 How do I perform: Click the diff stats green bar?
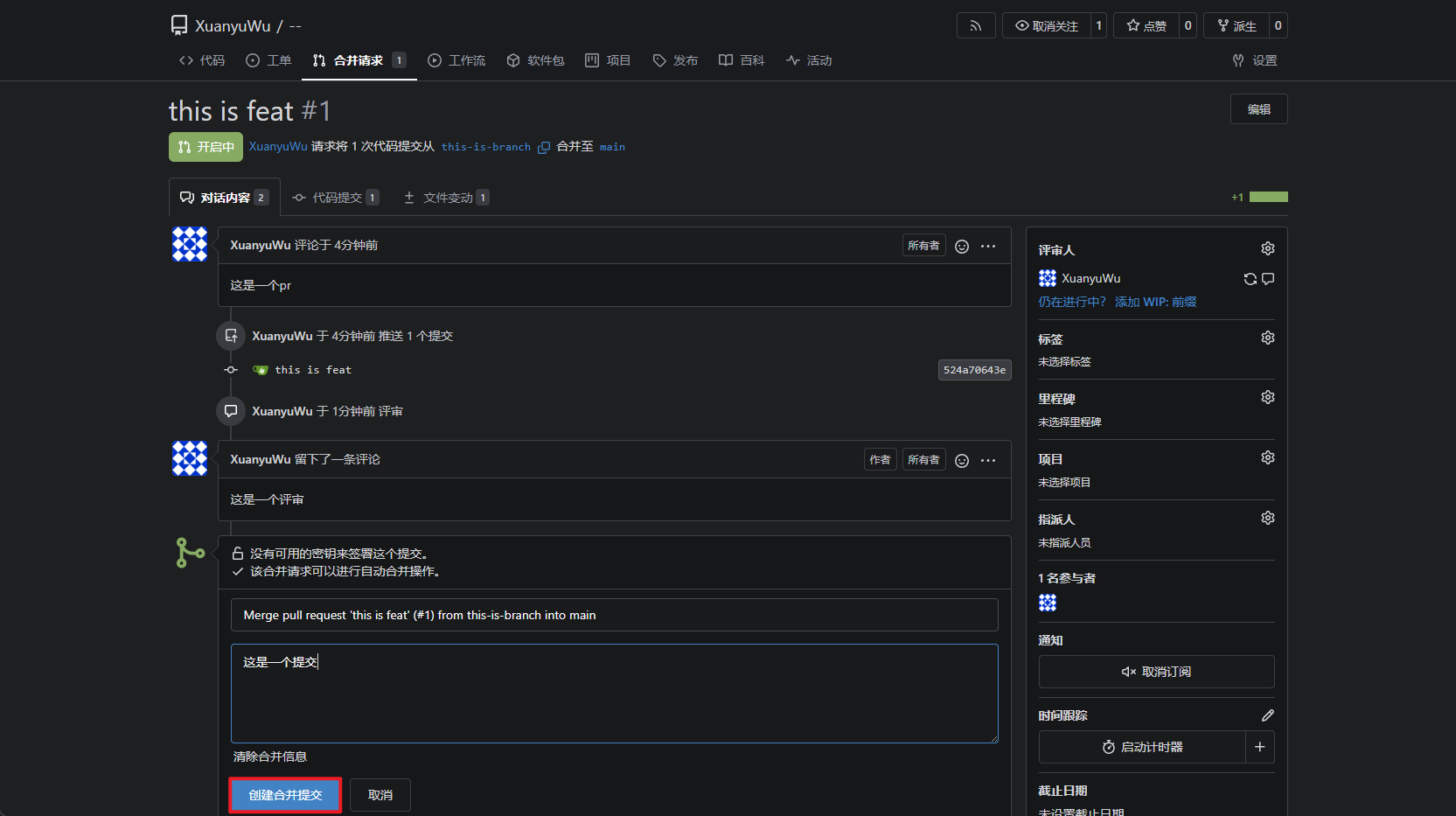[x=1268, y=197]
